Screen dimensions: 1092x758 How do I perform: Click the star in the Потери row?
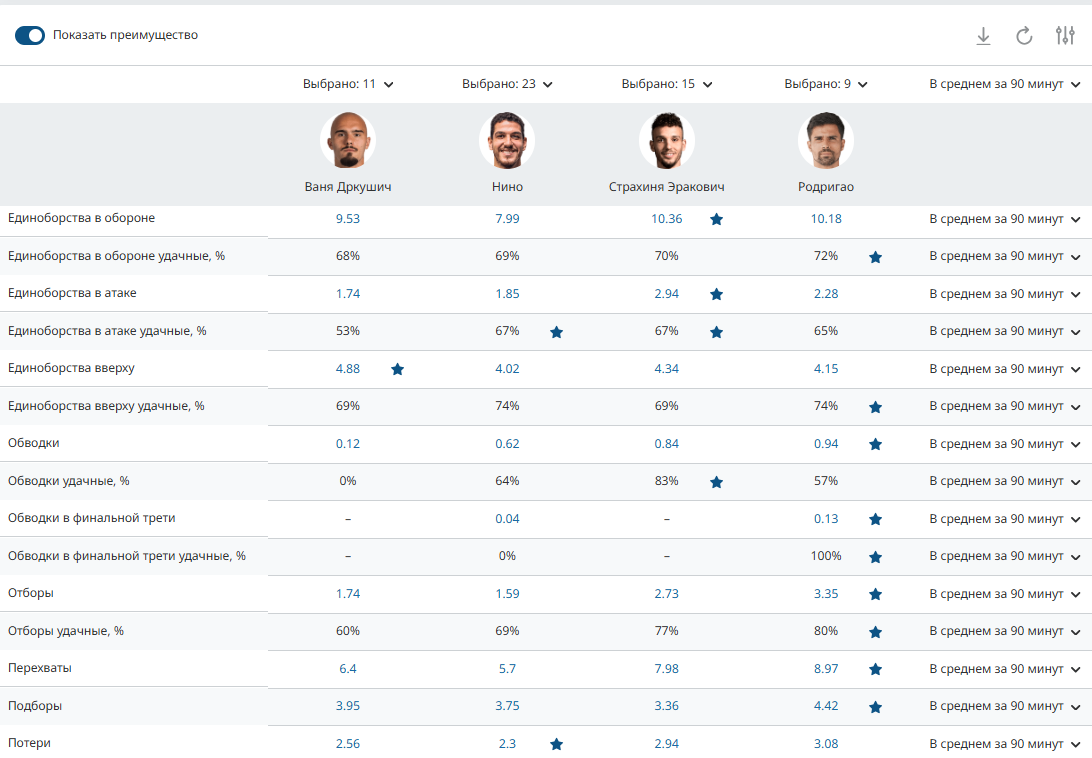pos(557,744)
